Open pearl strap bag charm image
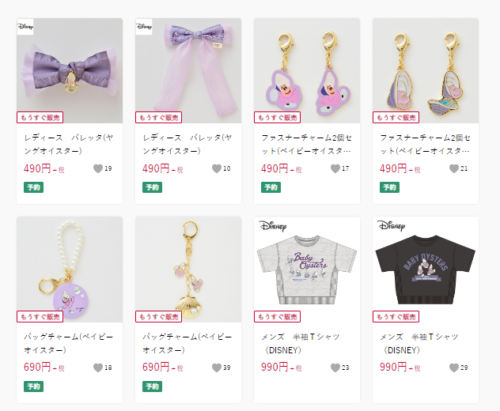 70,269
